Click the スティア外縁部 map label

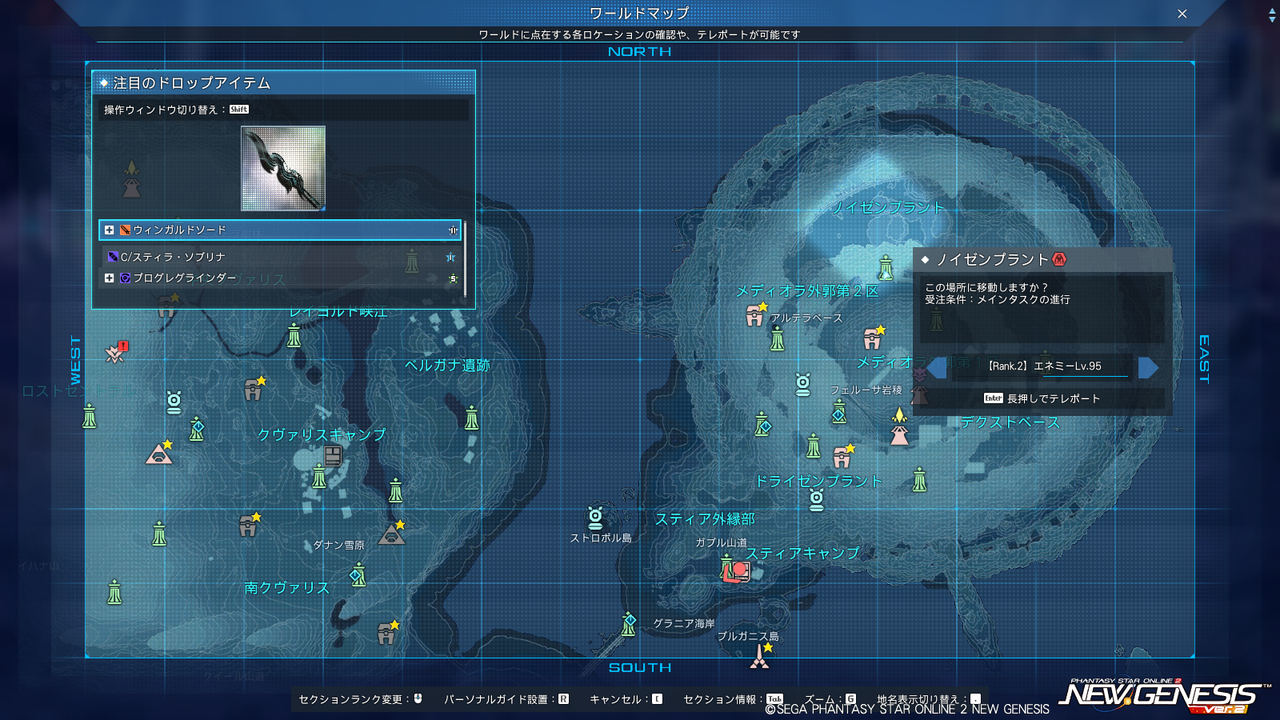click(x=705, y=519)
